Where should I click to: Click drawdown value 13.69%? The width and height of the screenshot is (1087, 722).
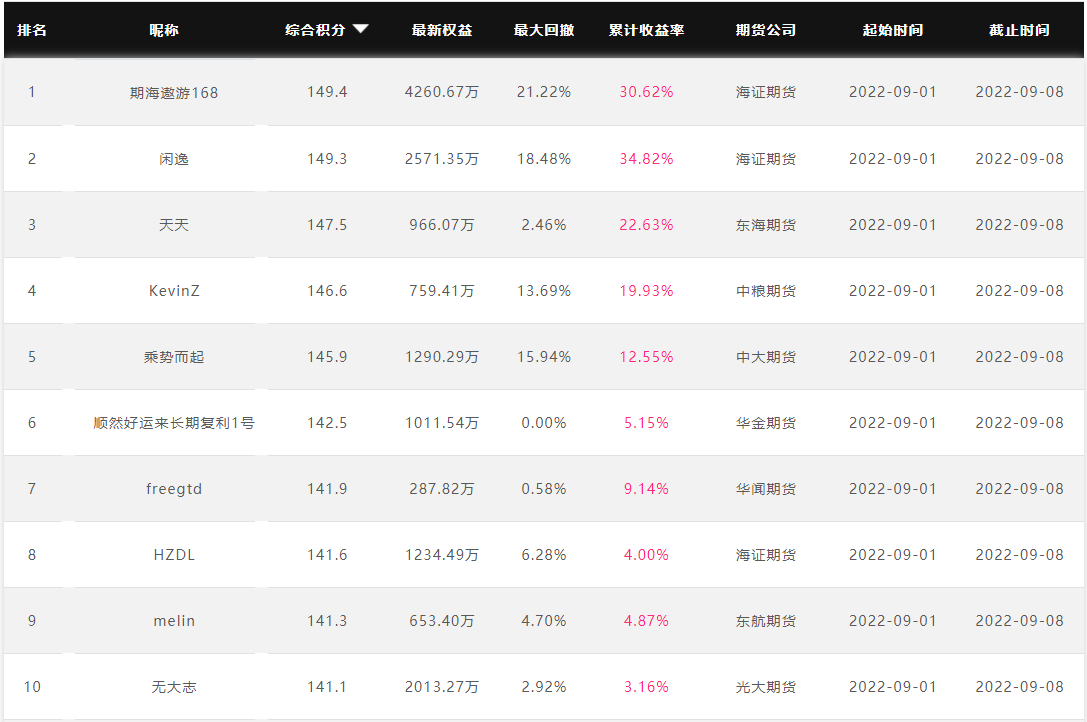click(x=544, y=291)
